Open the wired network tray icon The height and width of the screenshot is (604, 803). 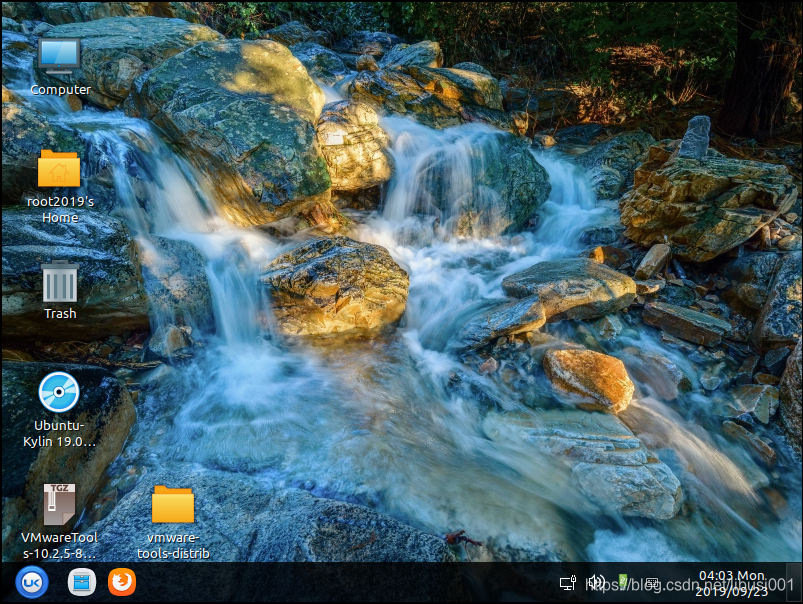point(567,583)
